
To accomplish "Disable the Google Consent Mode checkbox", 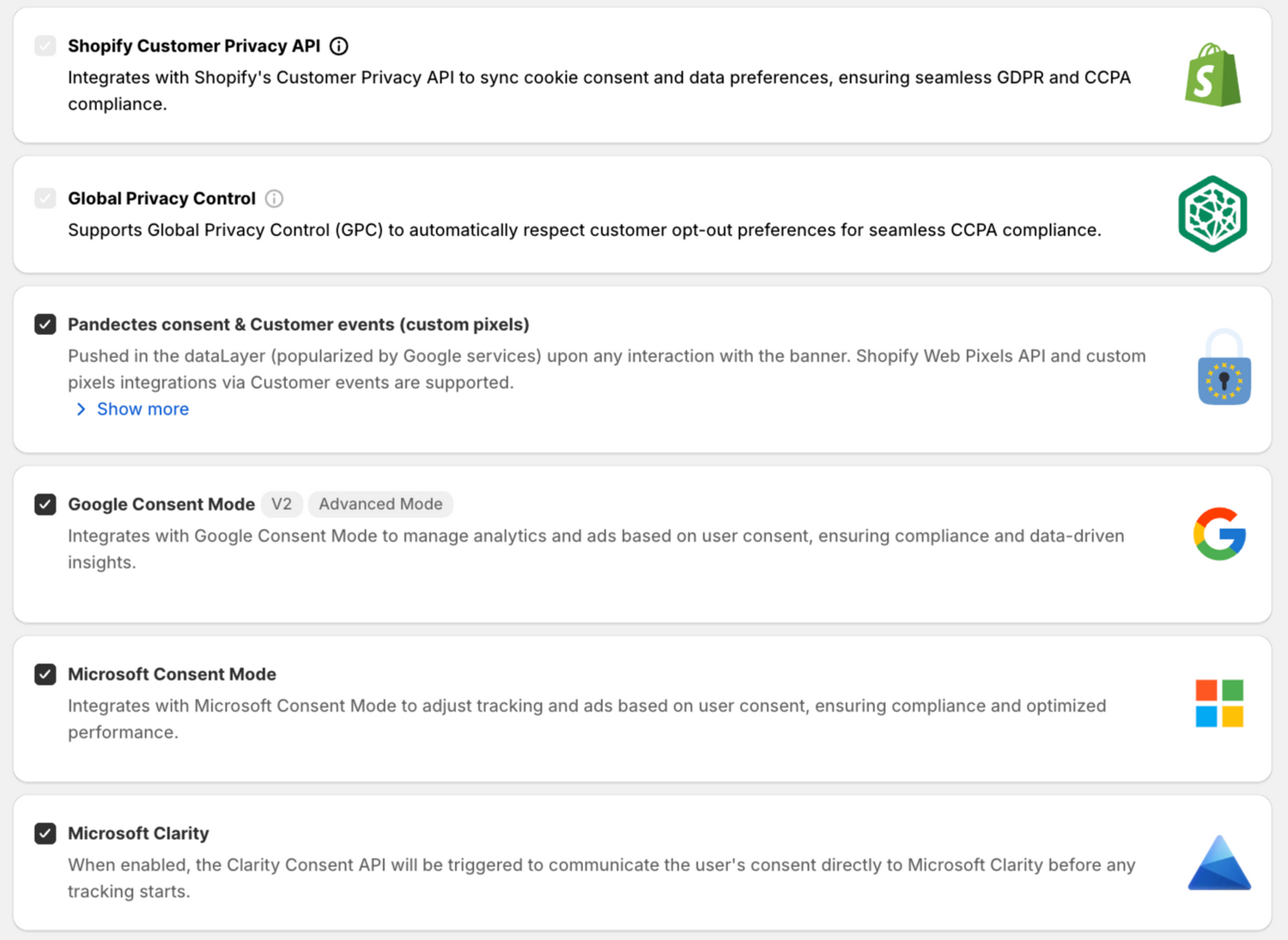I will (46, 504).
